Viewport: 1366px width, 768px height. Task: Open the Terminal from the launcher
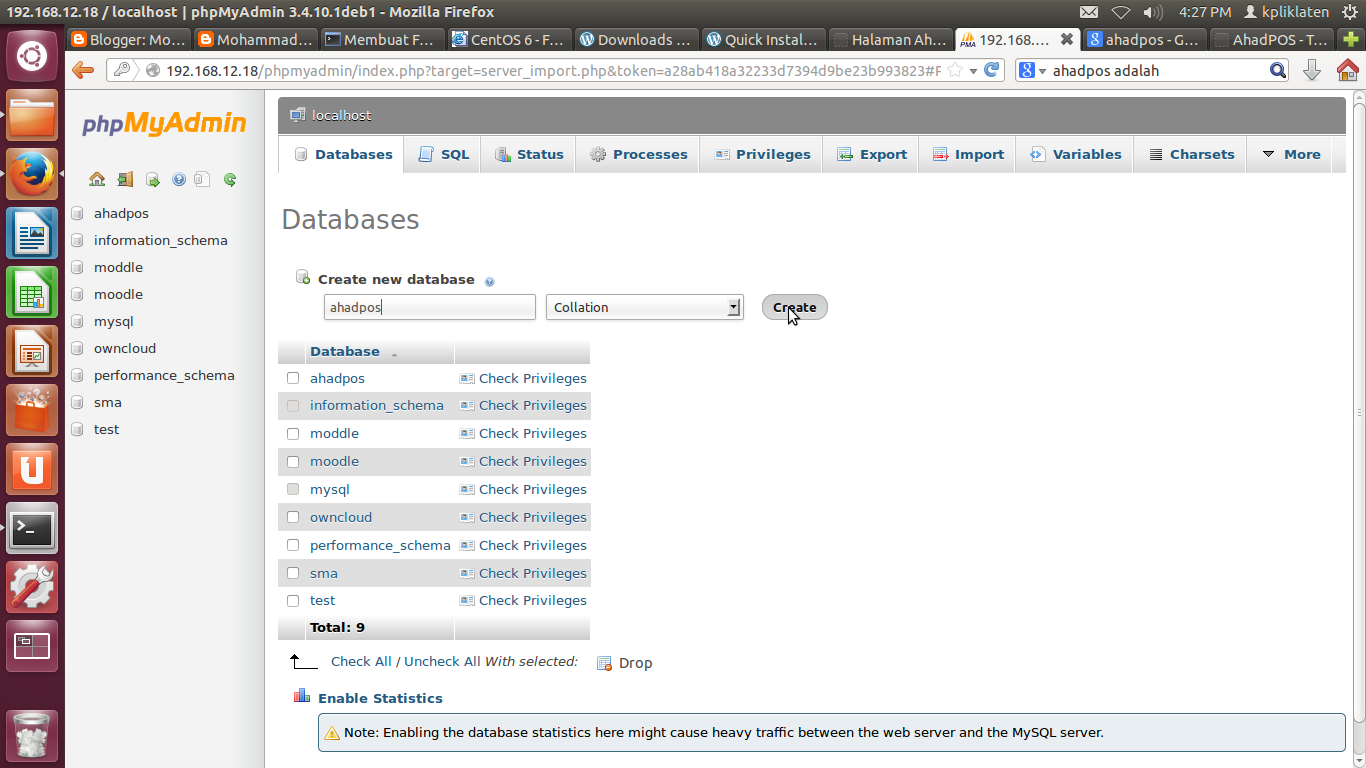[32, 529]
